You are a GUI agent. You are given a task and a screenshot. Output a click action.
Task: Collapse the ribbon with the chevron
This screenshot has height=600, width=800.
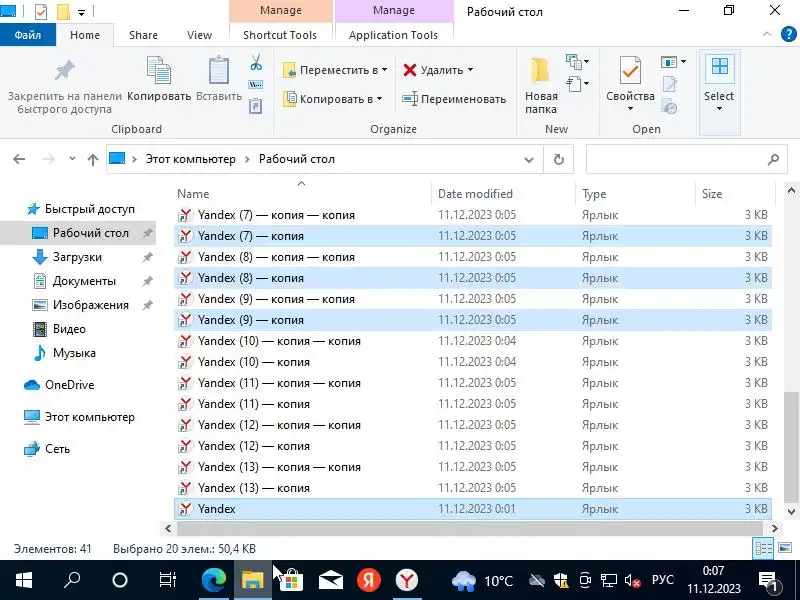click(766, 34)
